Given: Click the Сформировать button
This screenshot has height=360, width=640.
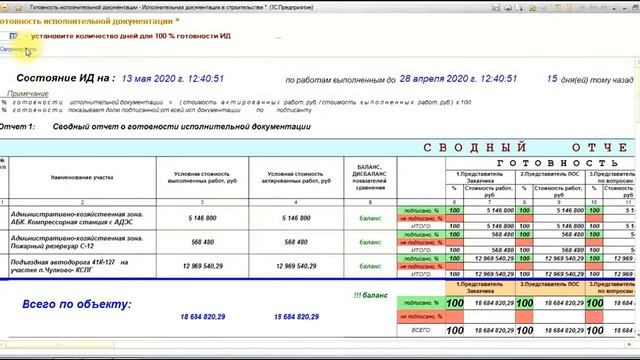Looking at the screenshot, I should point(18,49).
